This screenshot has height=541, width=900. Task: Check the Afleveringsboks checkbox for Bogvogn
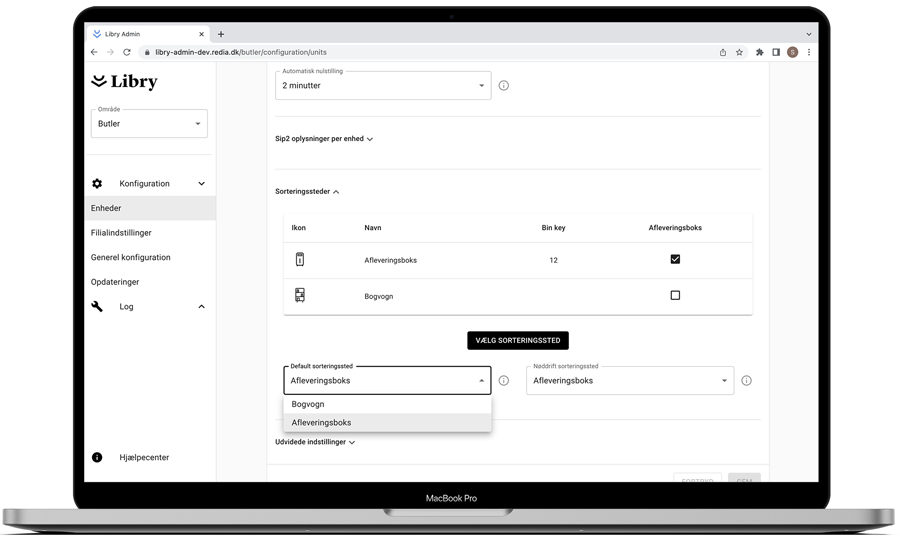675,296
